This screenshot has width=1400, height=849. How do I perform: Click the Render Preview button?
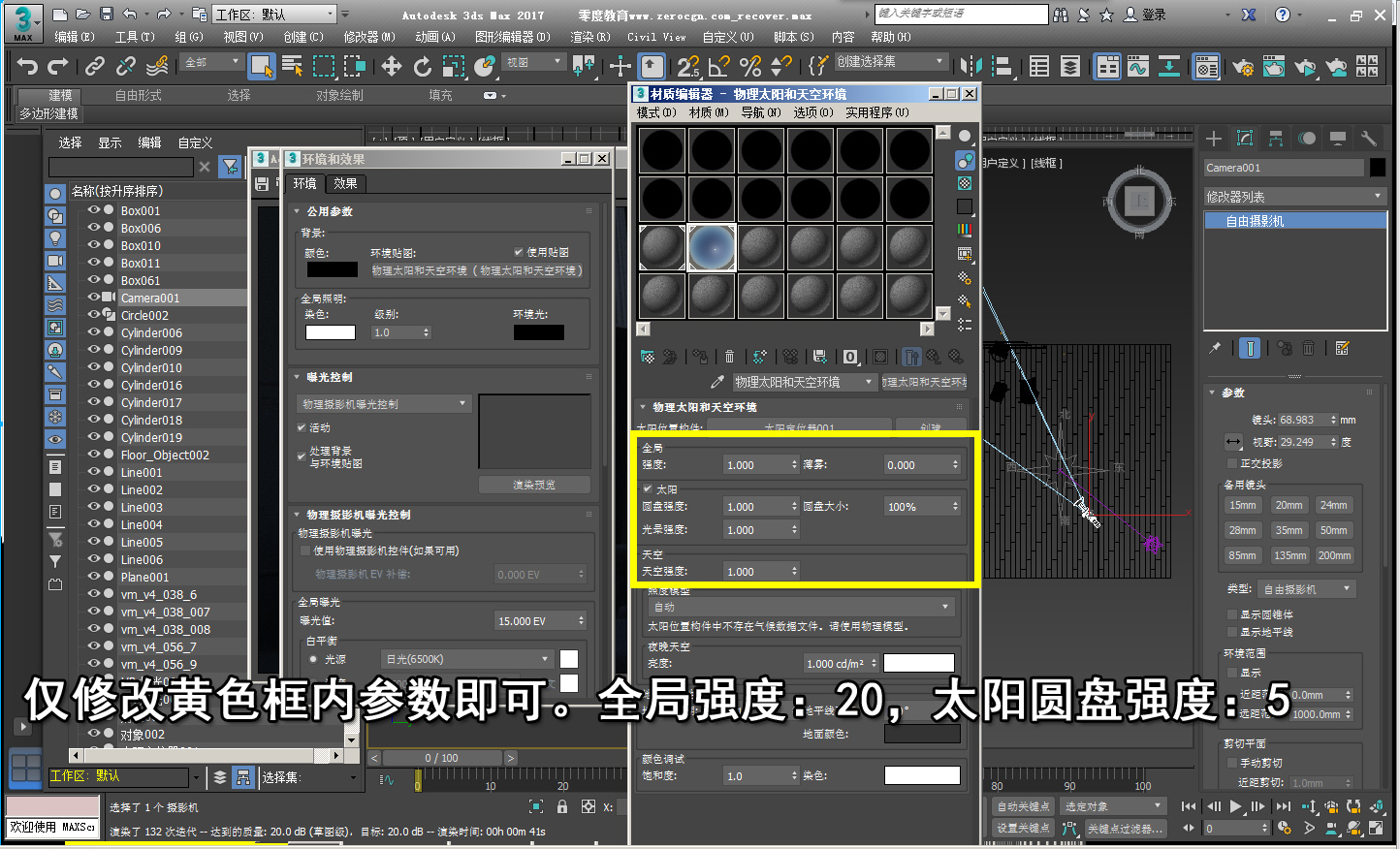pos(534,485)
